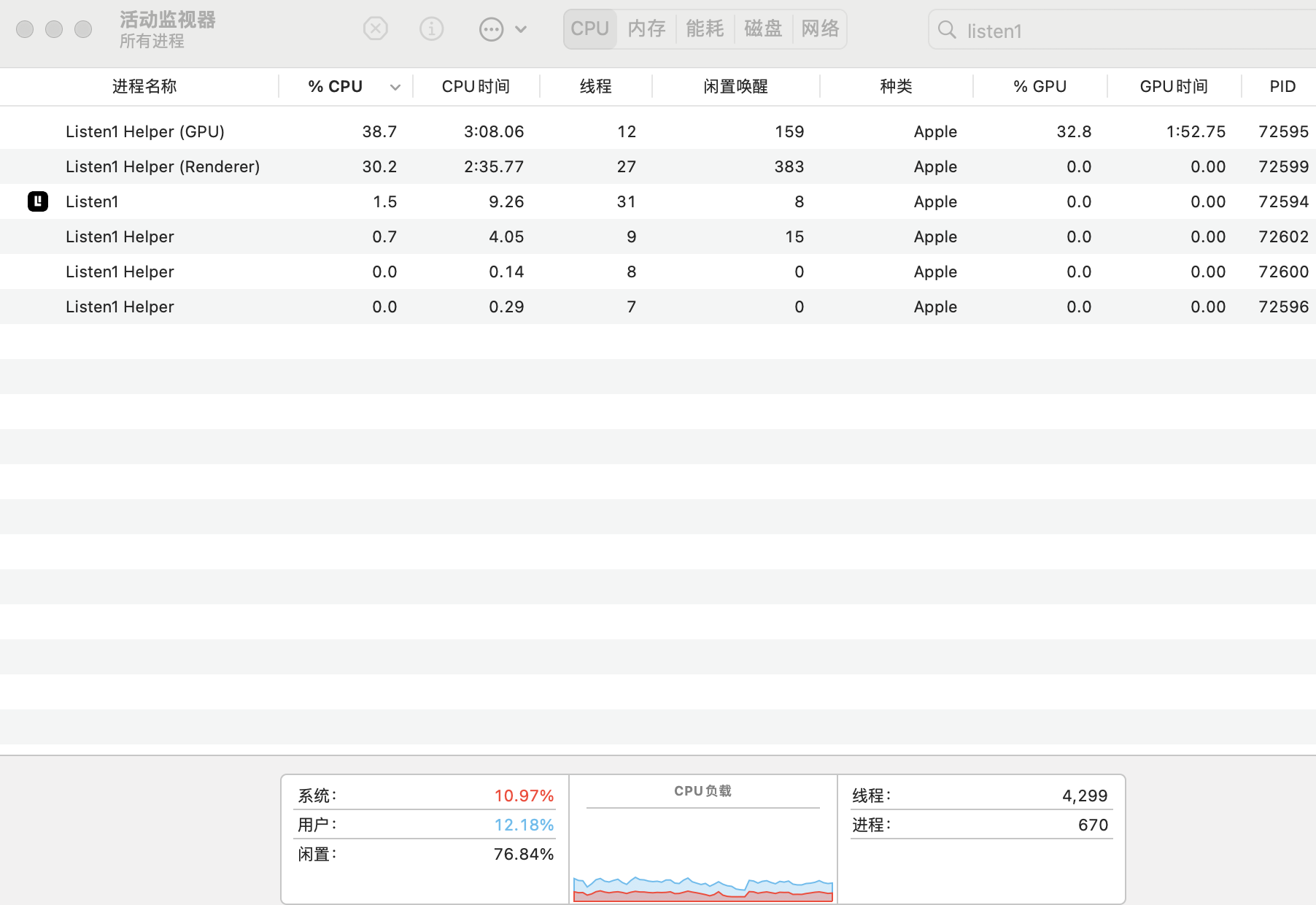Switch to the 内存 tab
This screenshot has width=1316, height=905.
pos(646,28)
